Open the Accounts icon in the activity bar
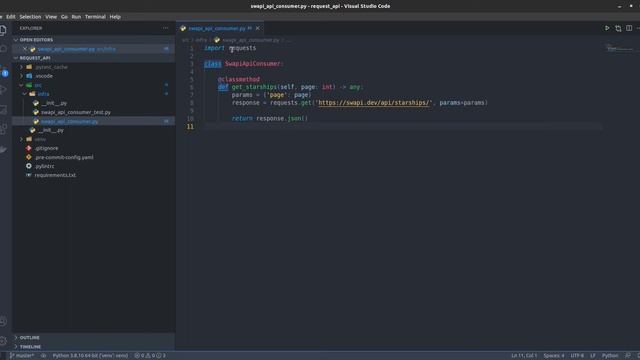Screen dimensions: 640x360 coord(3,322)
